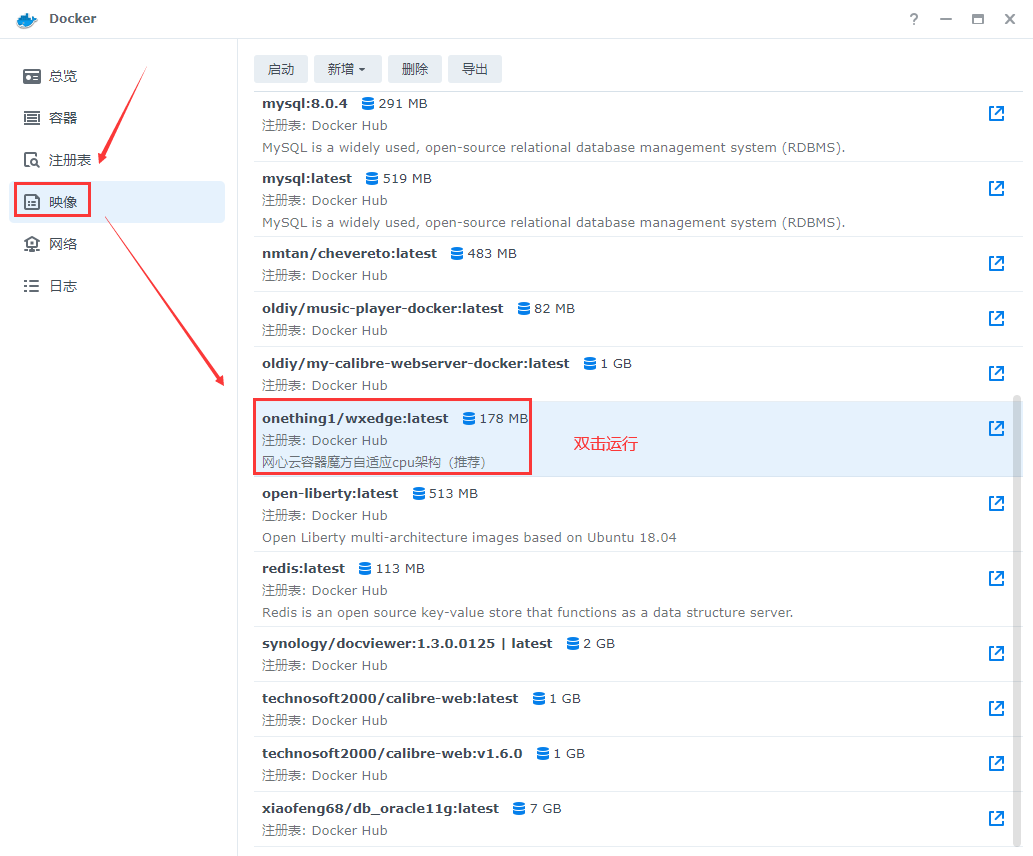Click the 删除 delete button

(x=414, y=69)
